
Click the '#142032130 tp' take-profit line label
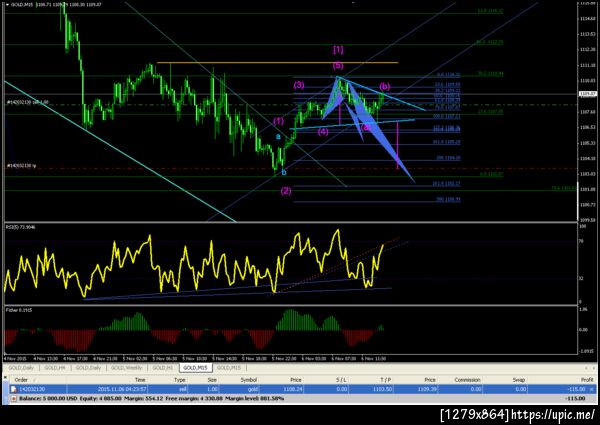point(21,166)
